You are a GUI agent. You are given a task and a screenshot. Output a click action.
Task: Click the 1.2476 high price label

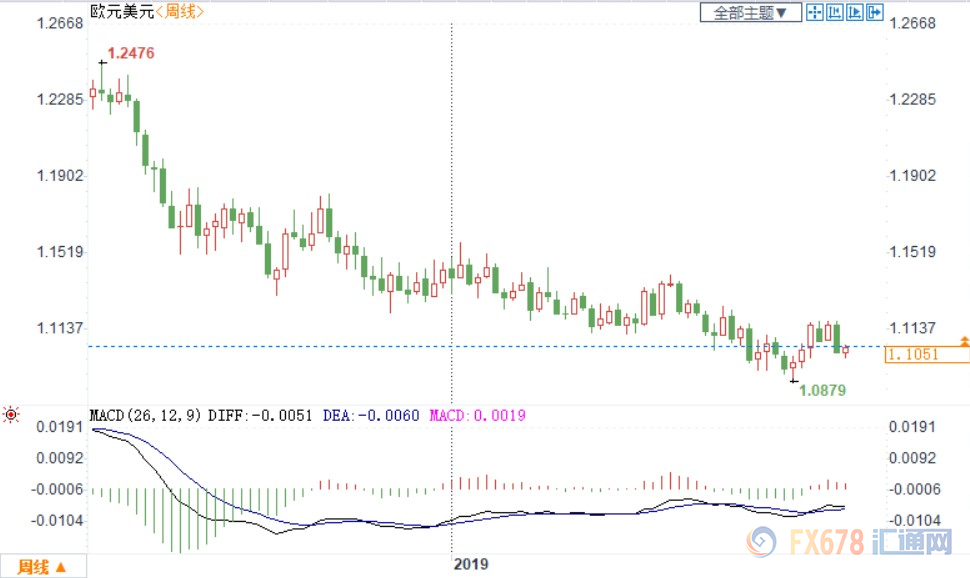[x=131, y=53]
